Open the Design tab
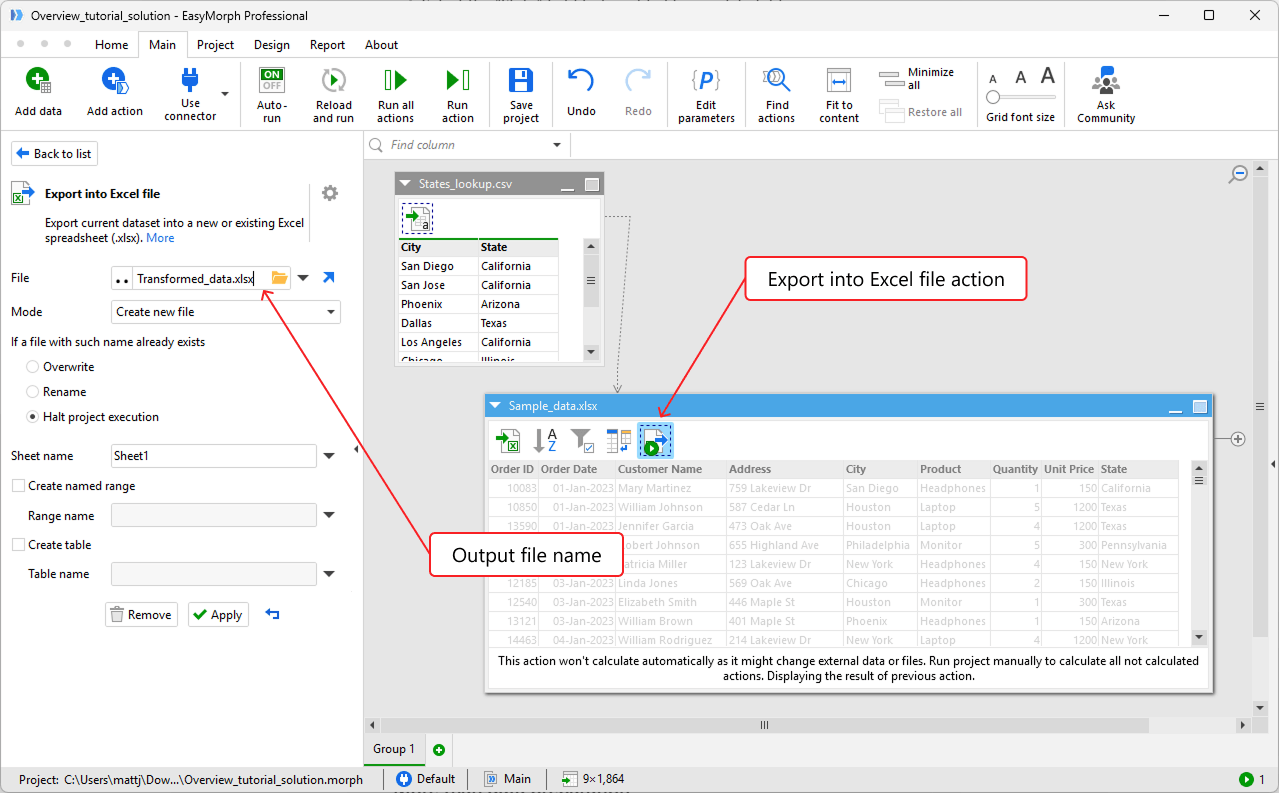 [271, 45]
